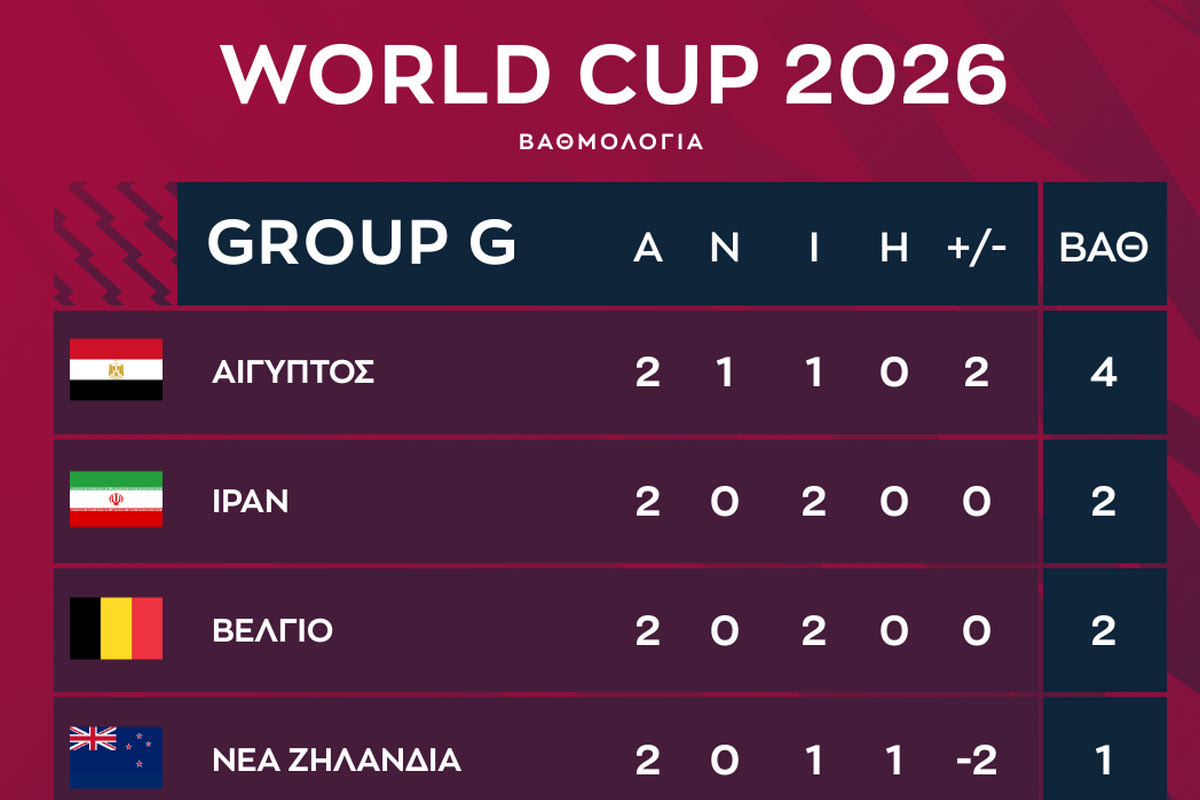
Task: Click Egypt's points value 4
Action: [1104, 372]
